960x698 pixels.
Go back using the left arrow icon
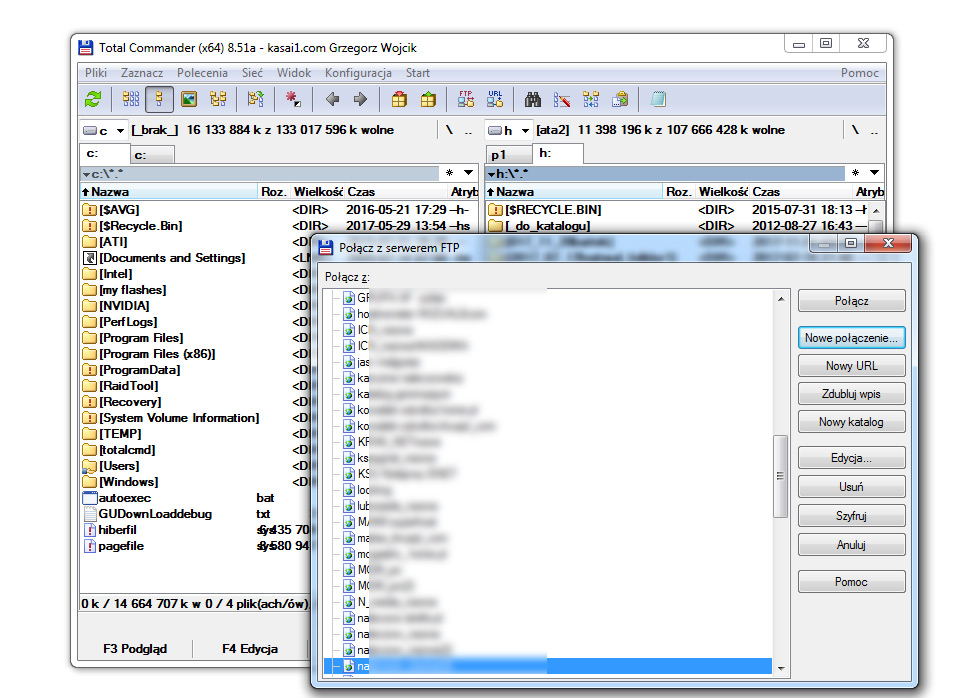(332, 99)
